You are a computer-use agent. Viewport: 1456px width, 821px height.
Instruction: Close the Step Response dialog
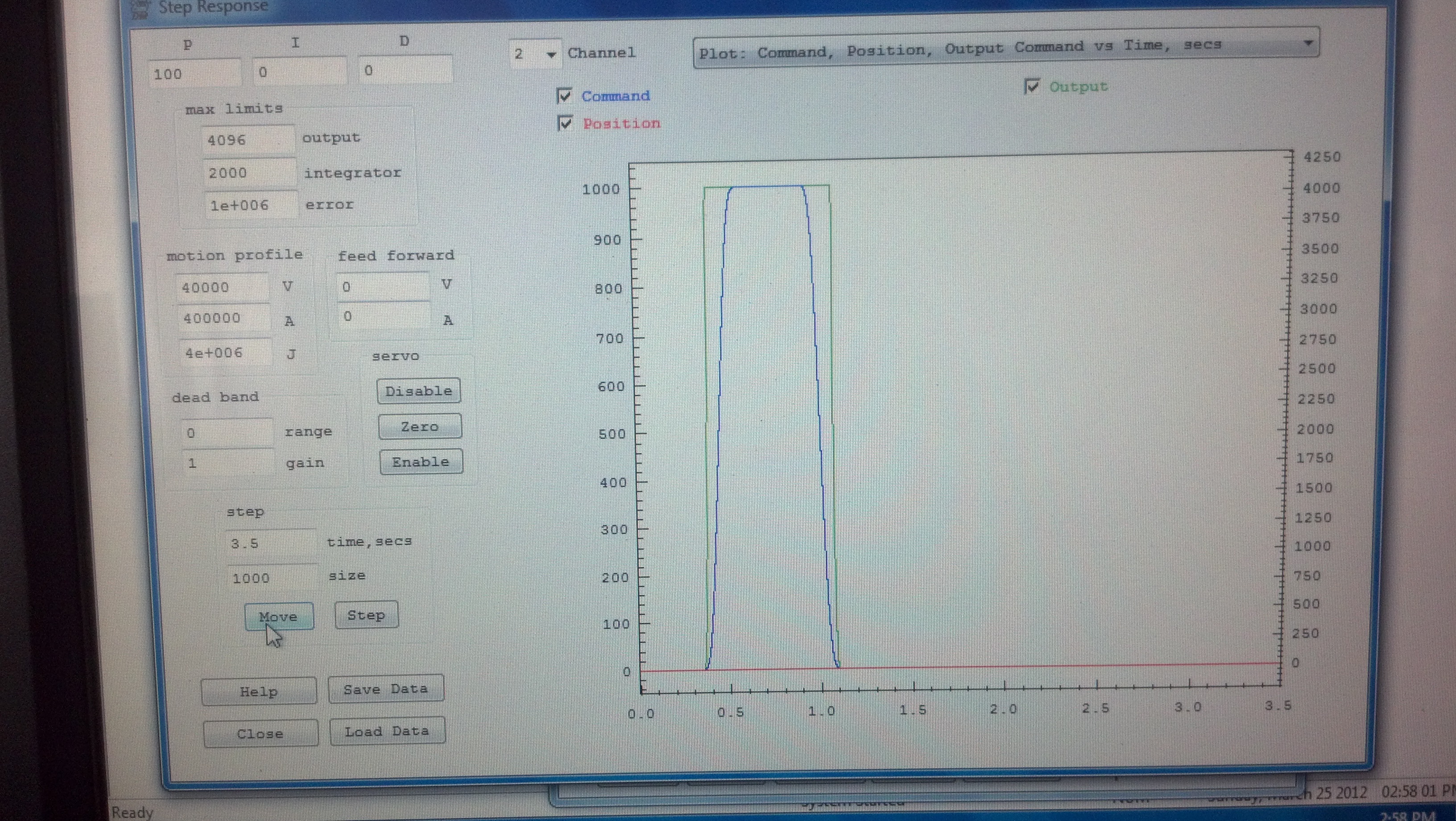[260, 734]
